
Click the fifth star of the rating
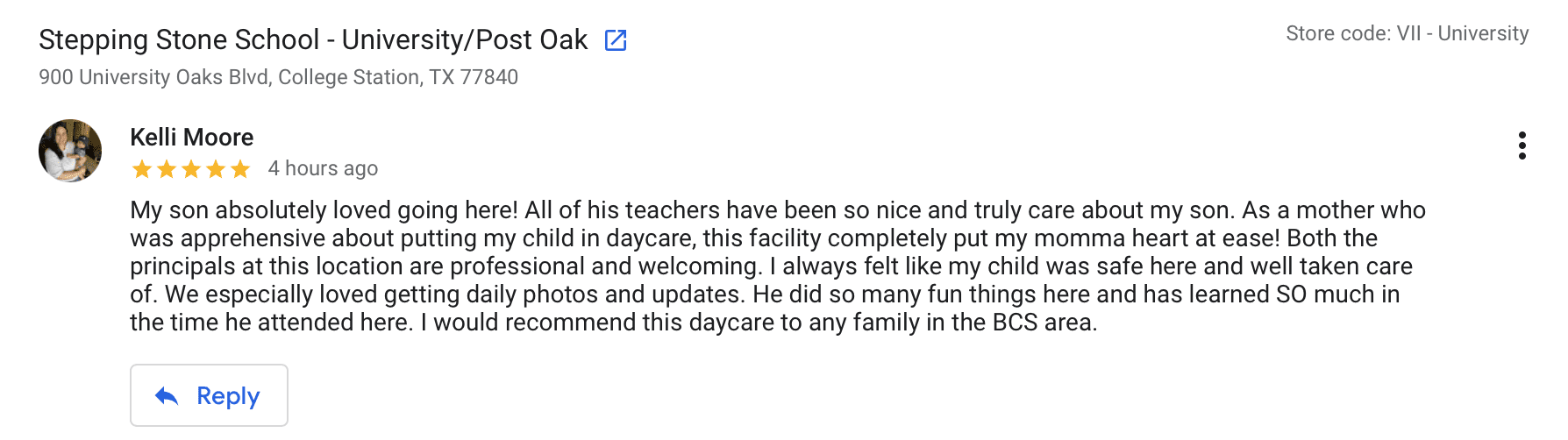point(240,169)
